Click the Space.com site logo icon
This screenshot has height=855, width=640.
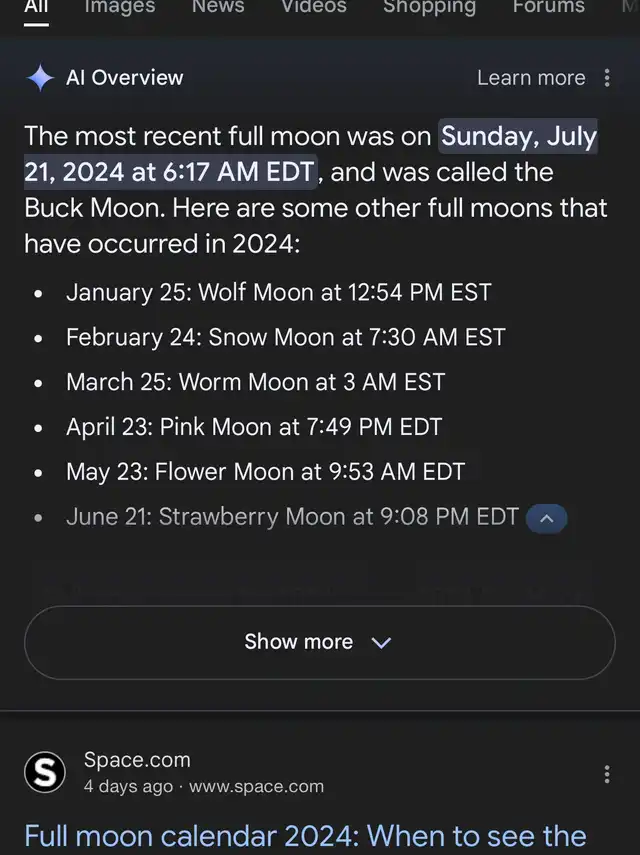45,772
